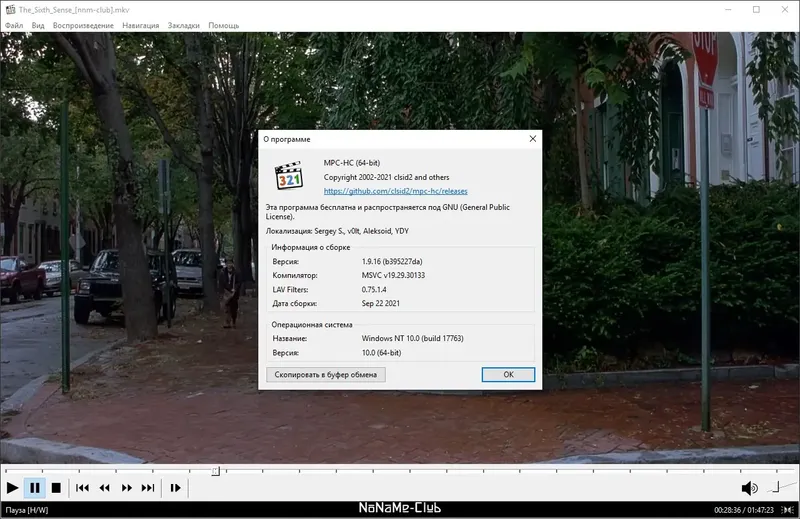Mute audio via the speaker icon
The width and height of the screenshot is (800, 519).
tap(749, 488)
